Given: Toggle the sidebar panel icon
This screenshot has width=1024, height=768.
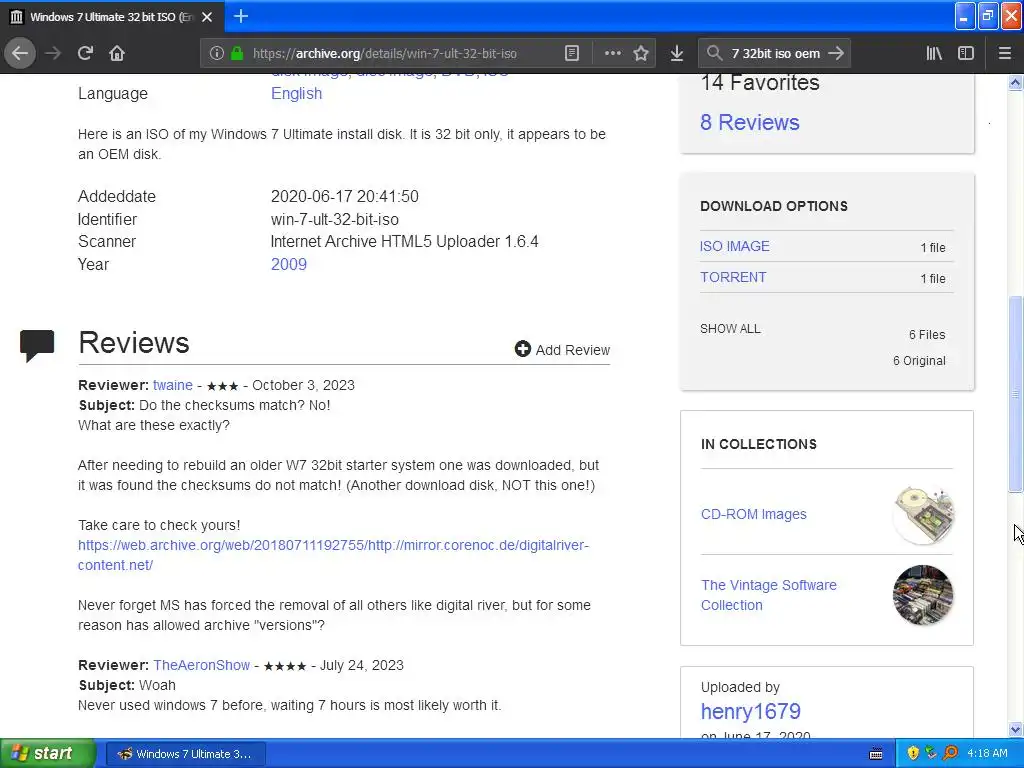Looking at the screenshot, I should click(966, 54).
